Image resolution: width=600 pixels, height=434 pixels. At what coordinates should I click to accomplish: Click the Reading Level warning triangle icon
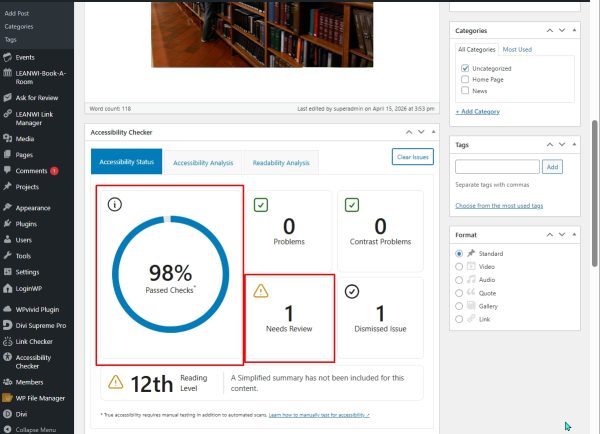pos(116,382)
